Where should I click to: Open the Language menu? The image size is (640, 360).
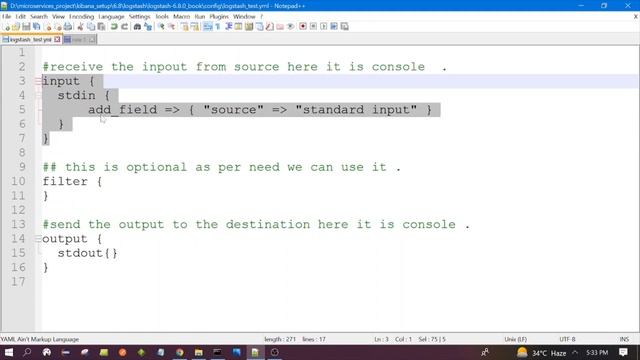(x=111, y=17)
